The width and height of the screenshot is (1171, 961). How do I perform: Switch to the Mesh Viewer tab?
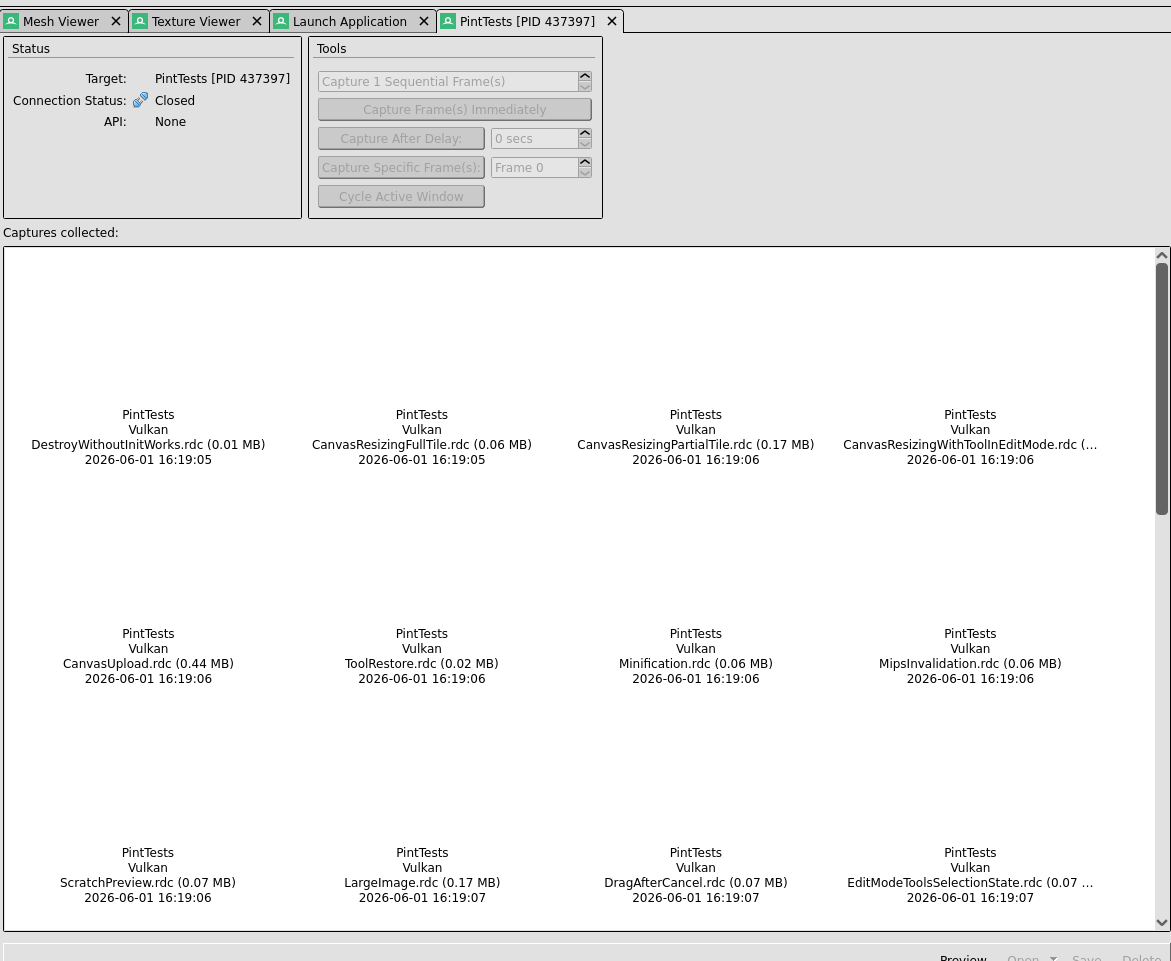pyautogui.click(x=61, y=22)
